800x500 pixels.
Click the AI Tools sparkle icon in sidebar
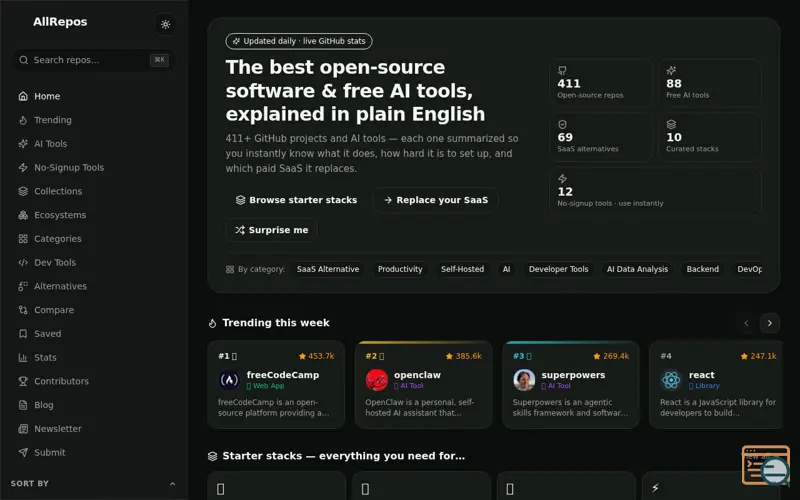[23, 144]
